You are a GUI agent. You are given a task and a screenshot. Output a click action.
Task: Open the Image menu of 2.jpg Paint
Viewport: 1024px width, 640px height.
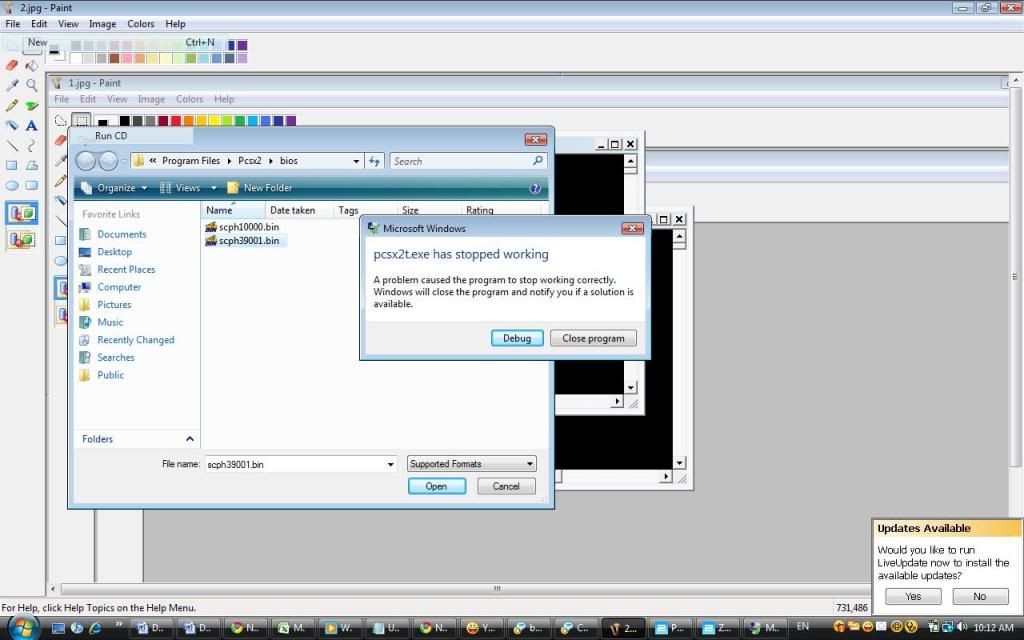click(103, 24)
